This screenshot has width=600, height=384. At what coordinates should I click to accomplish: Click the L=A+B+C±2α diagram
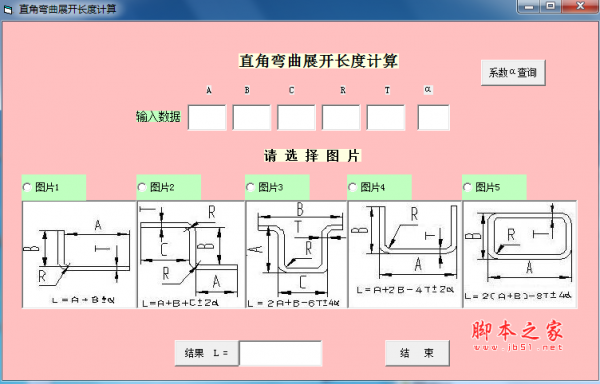(x=191, y=254)
